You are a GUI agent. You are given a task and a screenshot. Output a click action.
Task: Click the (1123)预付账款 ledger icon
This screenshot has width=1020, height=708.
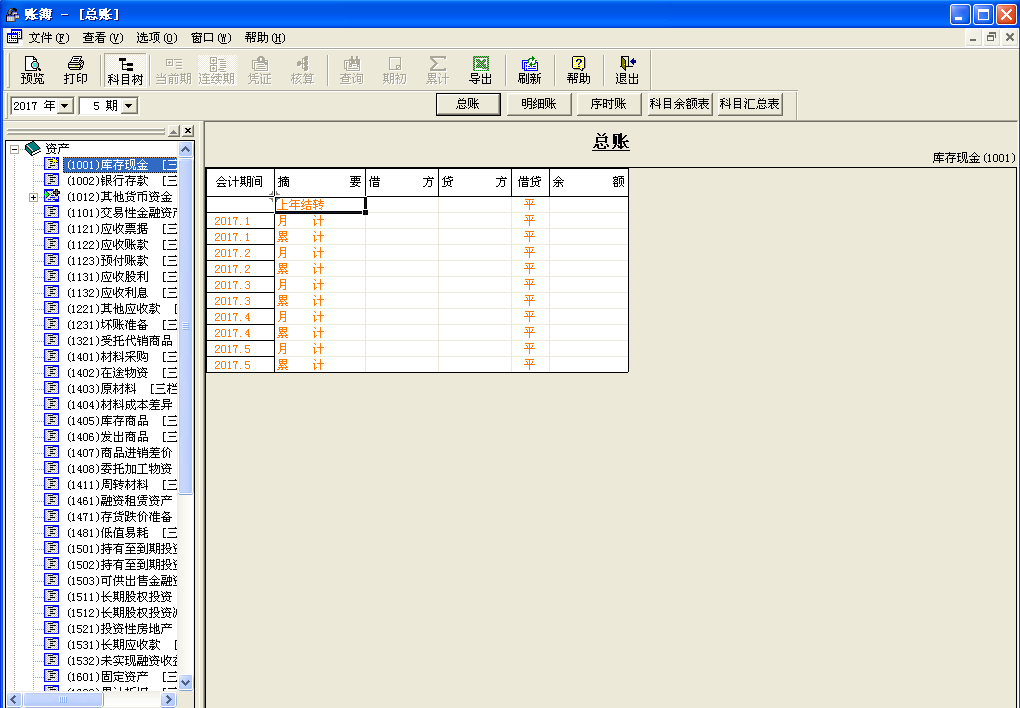pos(51,260)
